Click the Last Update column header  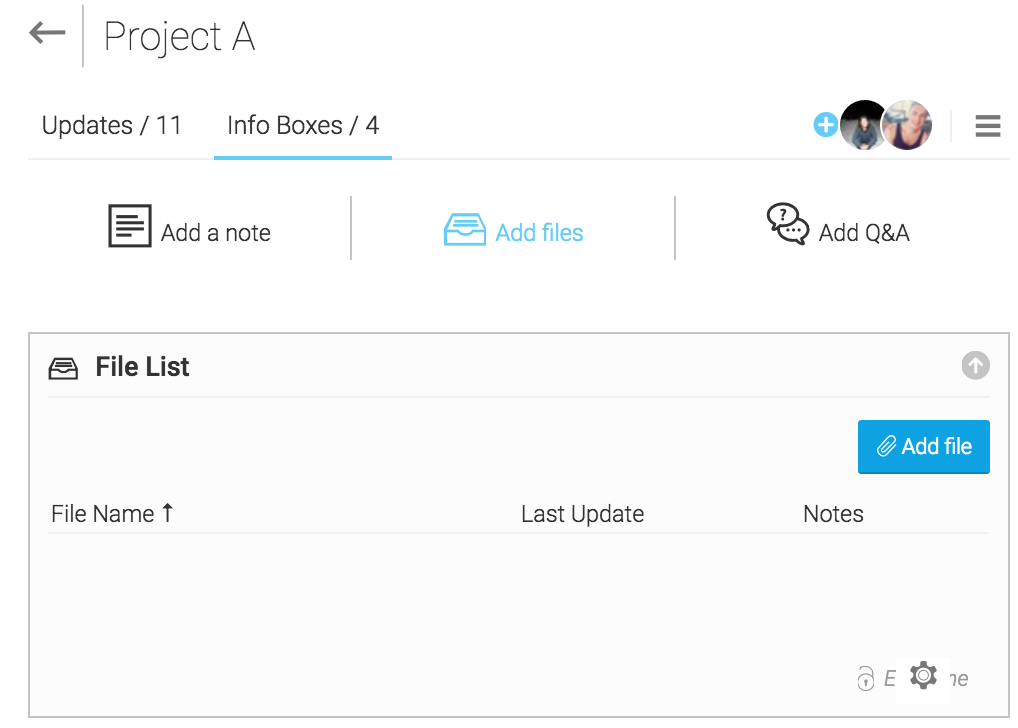(x=582, y=514)
